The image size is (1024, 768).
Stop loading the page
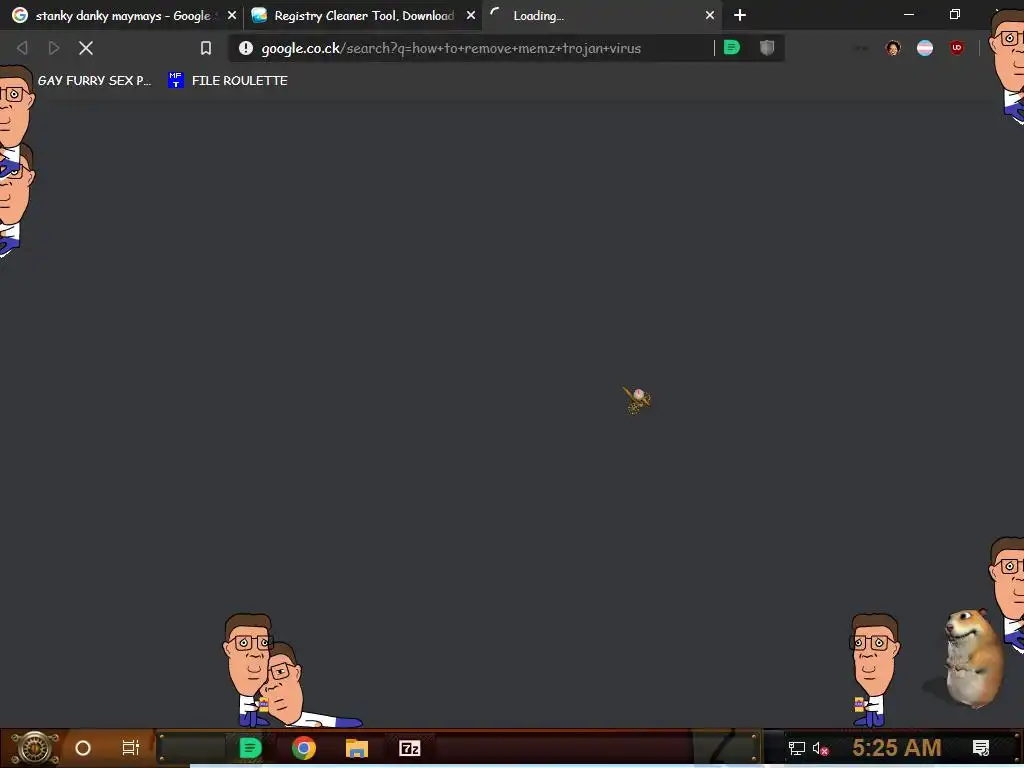click(86, 48)
